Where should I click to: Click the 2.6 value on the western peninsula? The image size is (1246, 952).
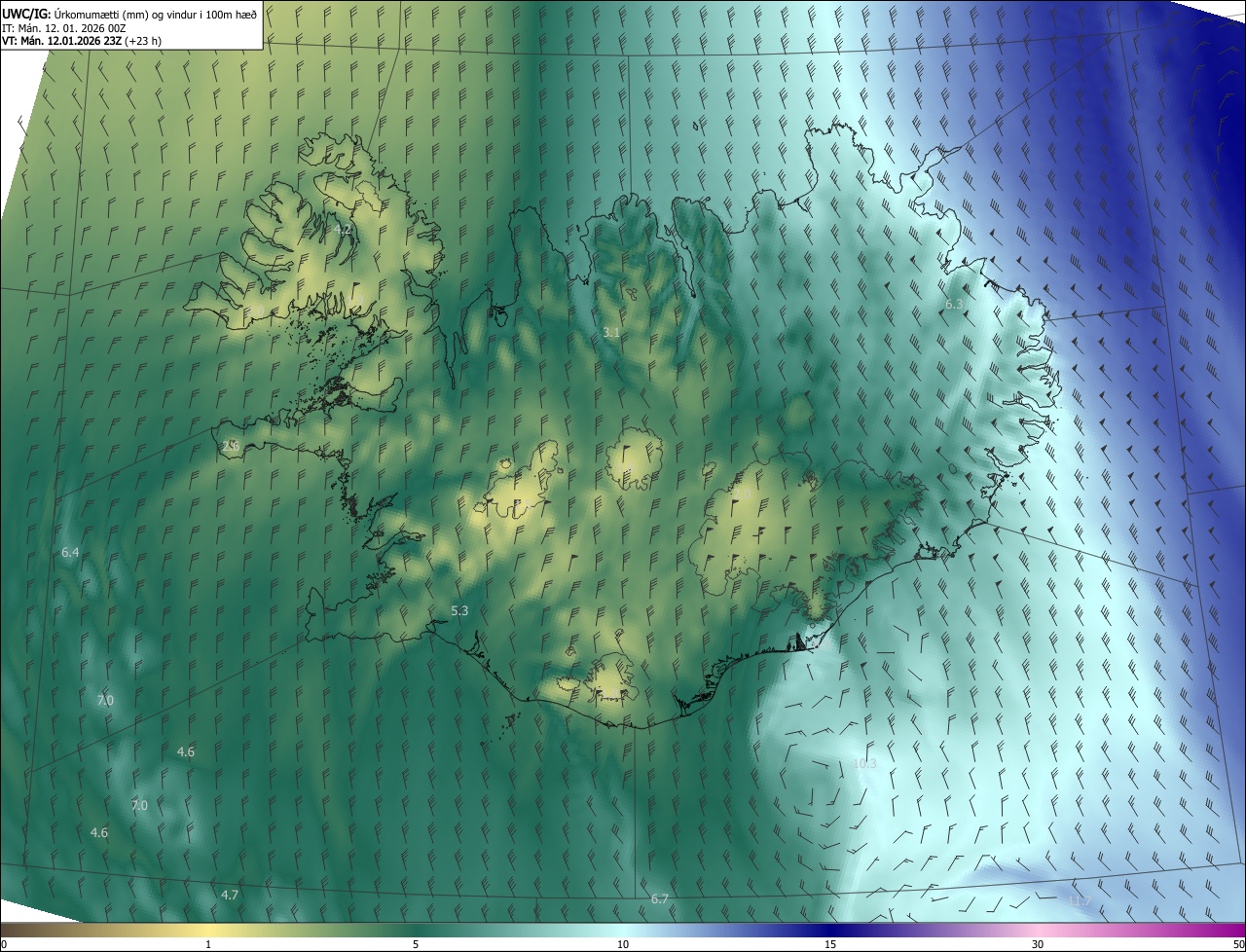231,446
